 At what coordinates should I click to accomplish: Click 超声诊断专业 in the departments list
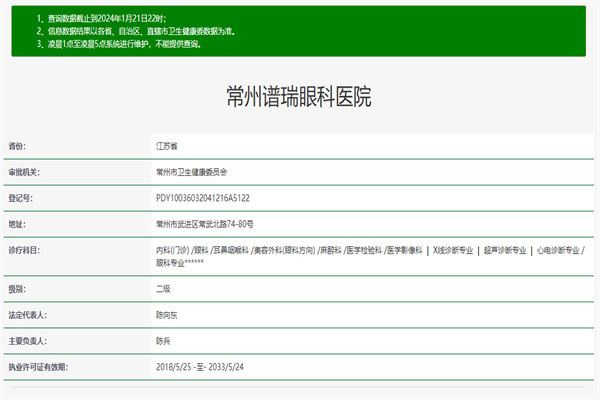[505, 250]
